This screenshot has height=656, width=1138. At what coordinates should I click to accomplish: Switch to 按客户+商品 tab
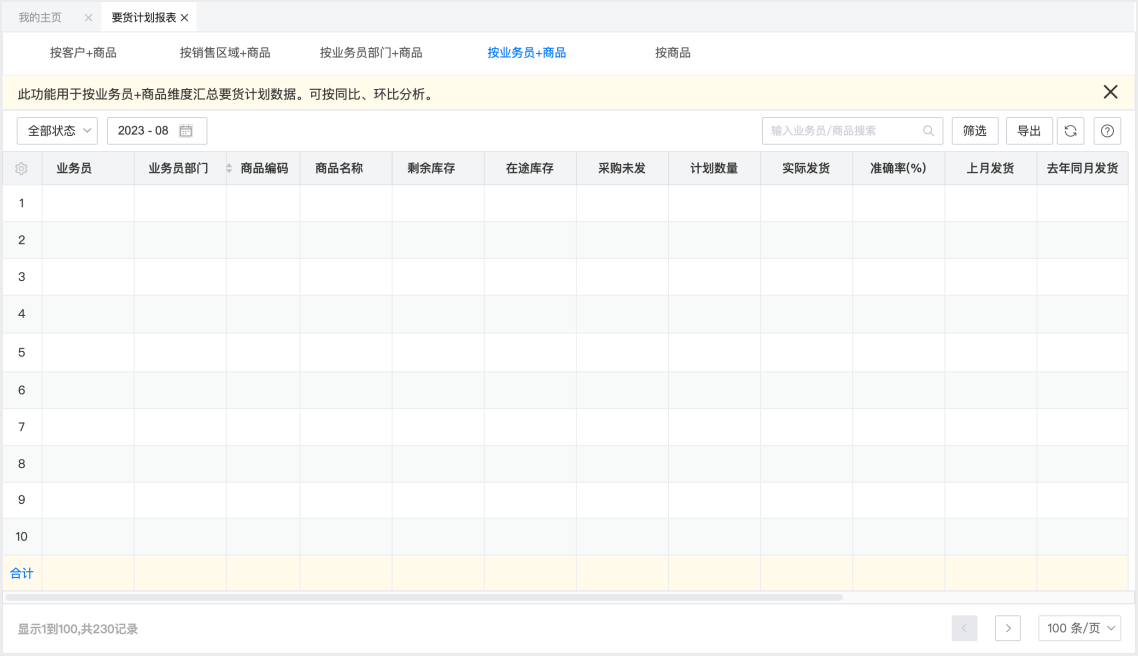tap(83, 53)
